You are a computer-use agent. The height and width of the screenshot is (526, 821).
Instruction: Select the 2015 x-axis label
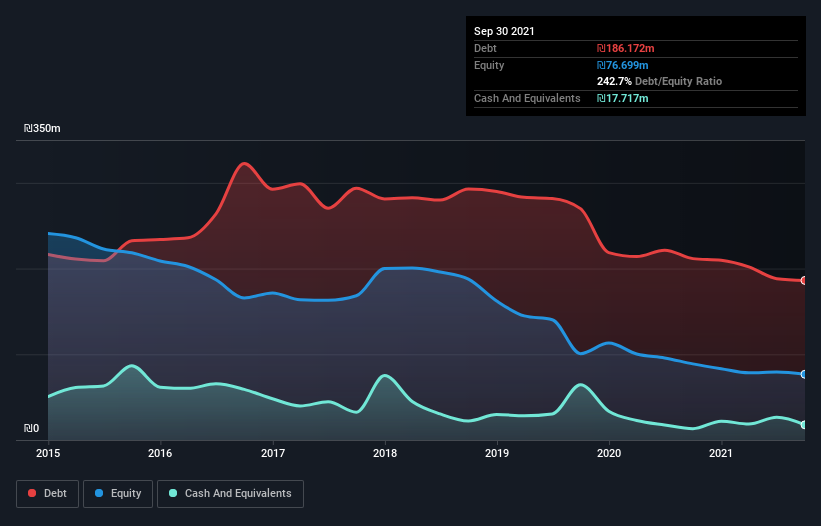coord(48,453)
